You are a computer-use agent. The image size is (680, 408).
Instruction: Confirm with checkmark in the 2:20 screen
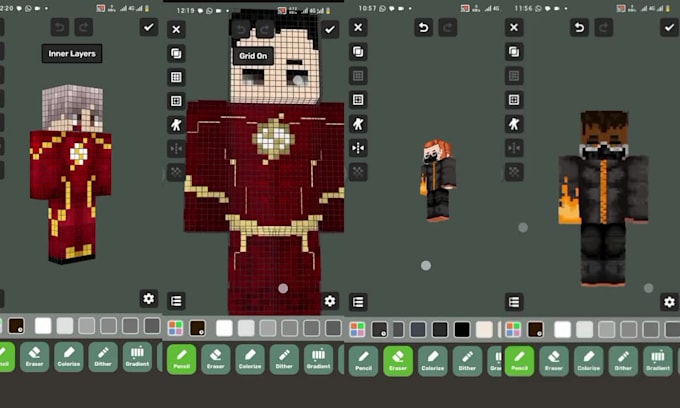click(x=149, y=27)
